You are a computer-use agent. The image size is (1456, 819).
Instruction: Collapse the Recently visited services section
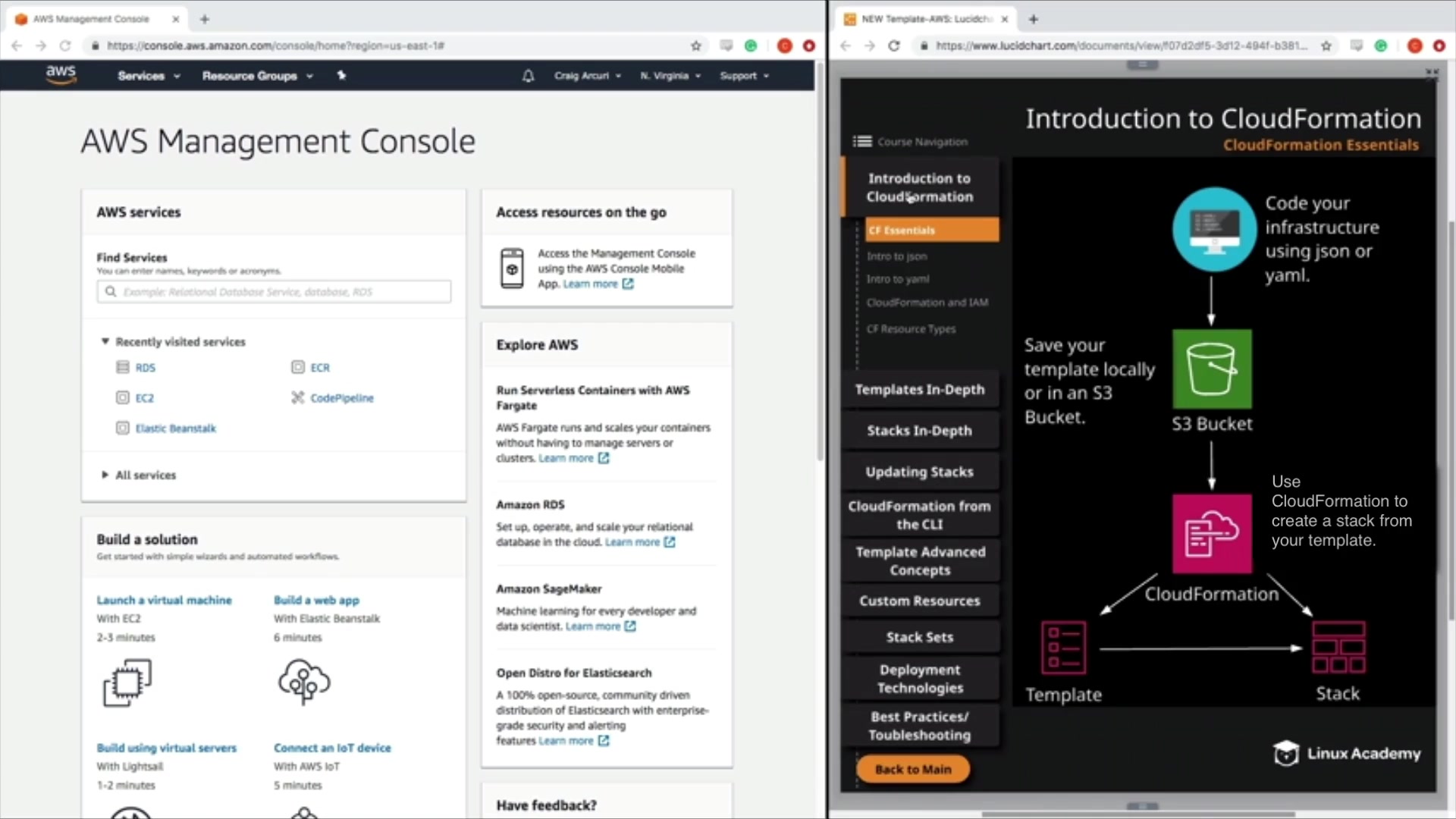coord(105,342)
